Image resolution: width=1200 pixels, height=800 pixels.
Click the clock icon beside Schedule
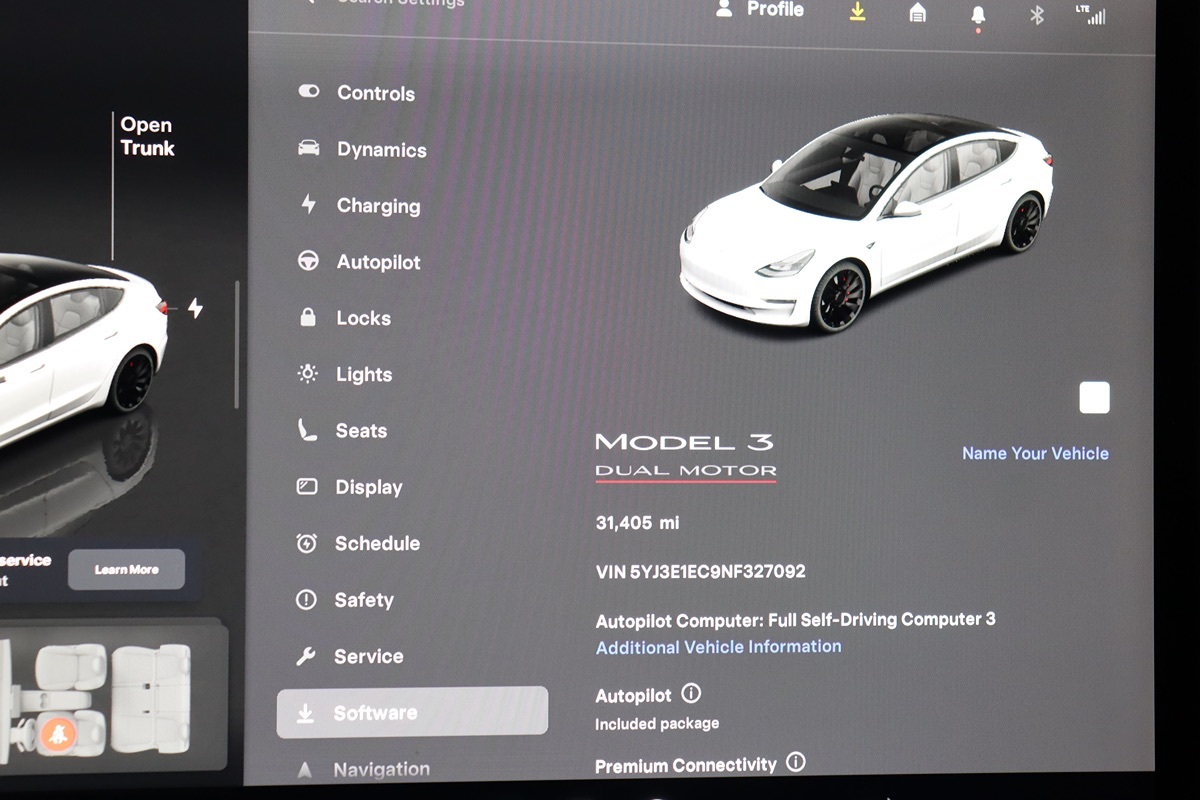(x=306, y=543)
